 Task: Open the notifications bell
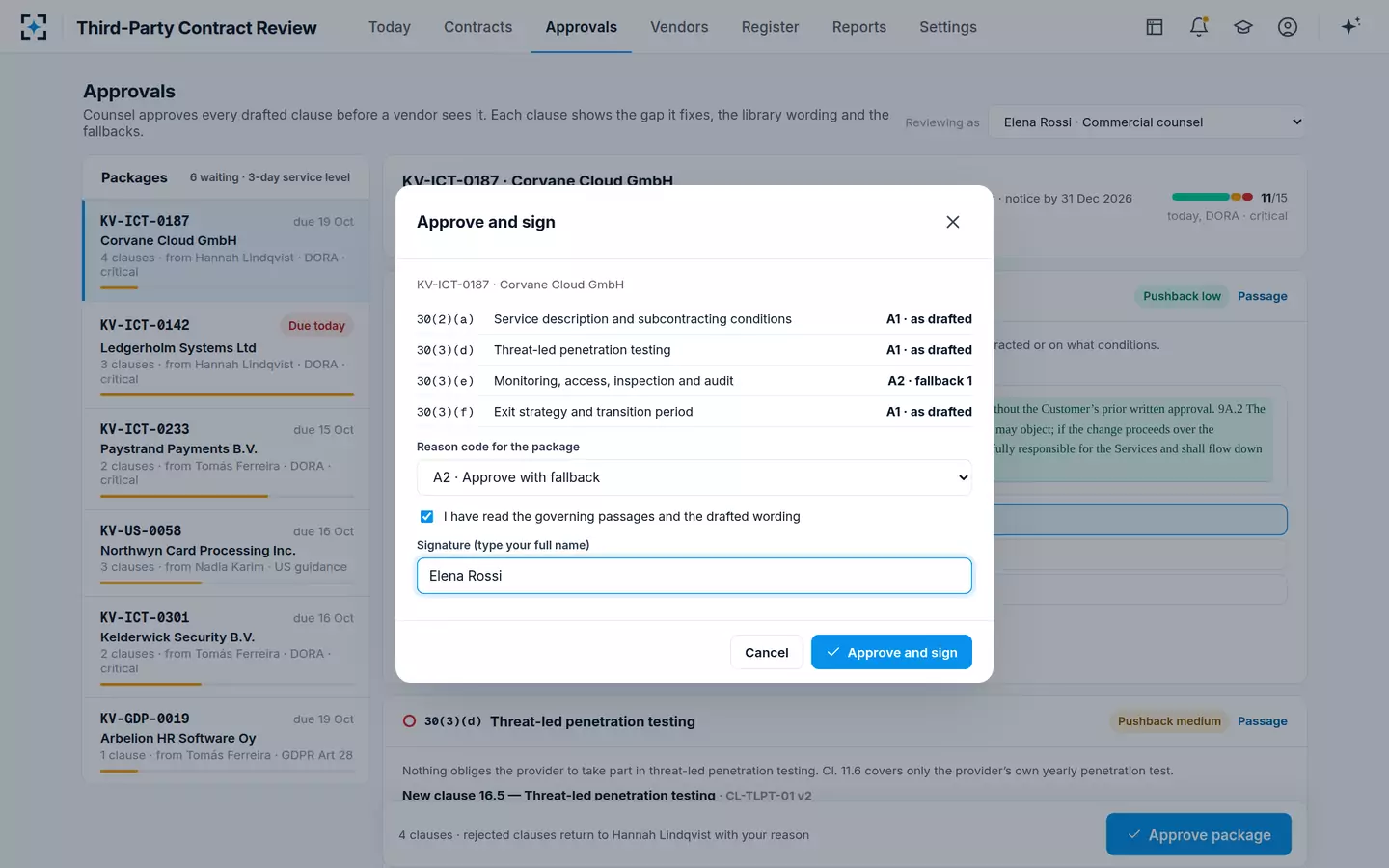tap(1199, 27)
